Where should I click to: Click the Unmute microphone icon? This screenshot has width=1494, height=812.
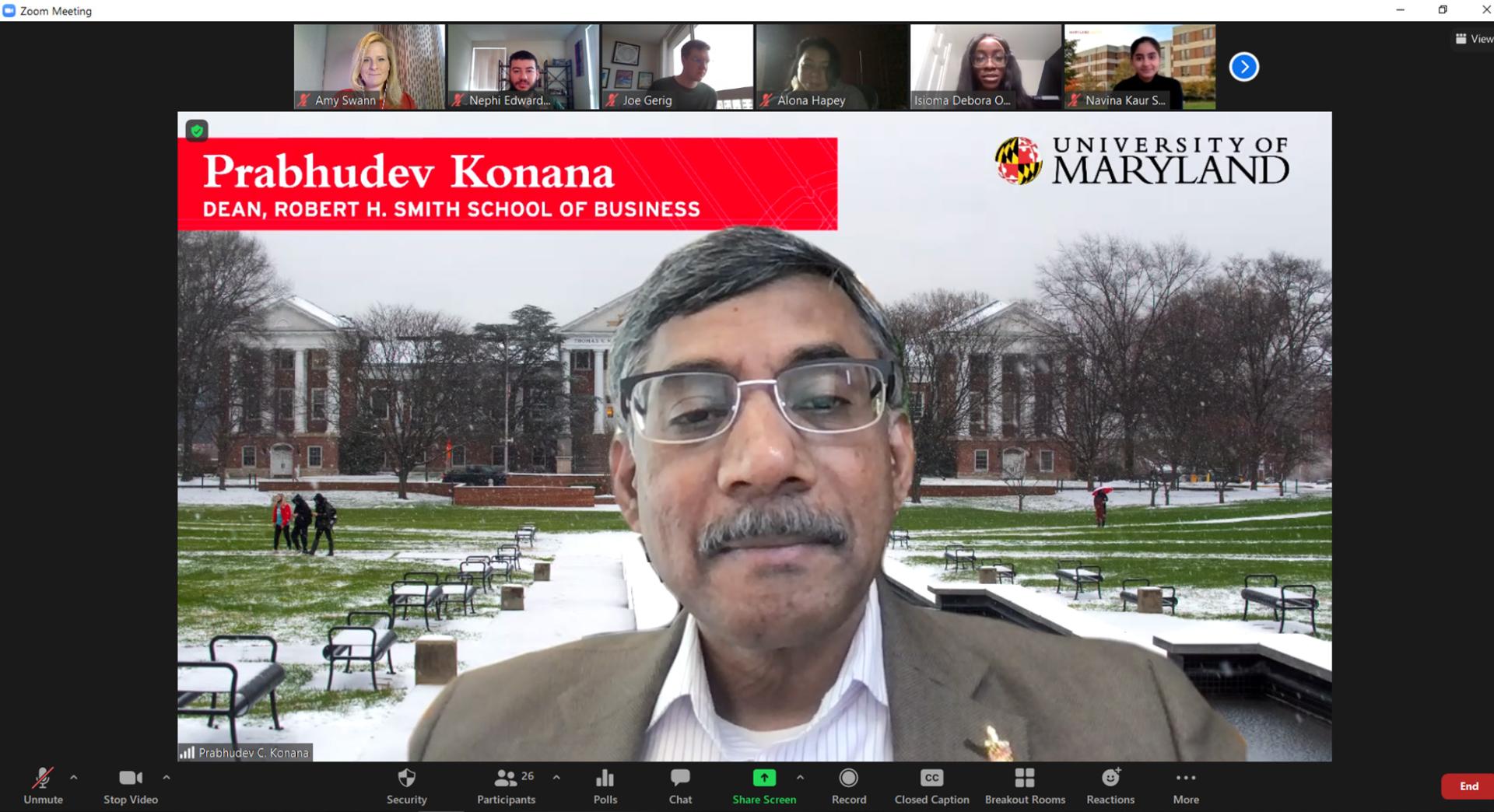[42, 778]
